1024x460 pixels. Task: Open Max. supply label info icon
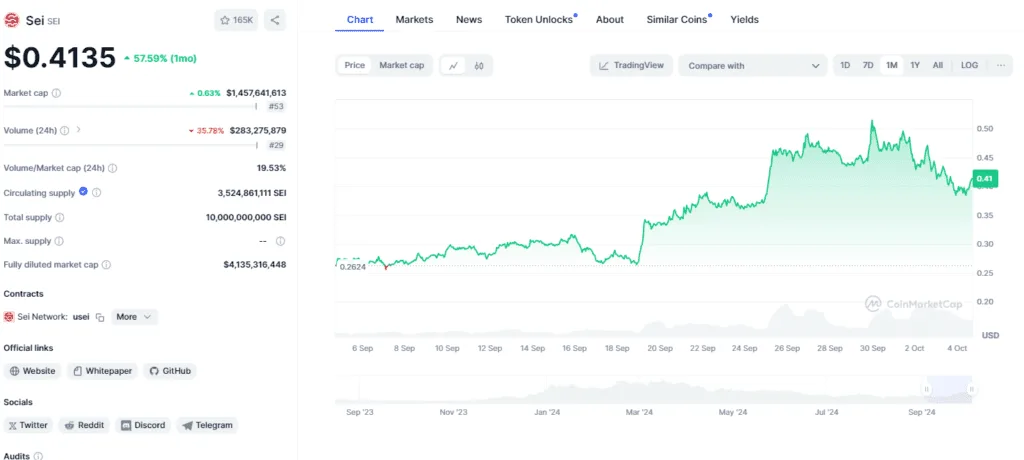tap(59, 241)
